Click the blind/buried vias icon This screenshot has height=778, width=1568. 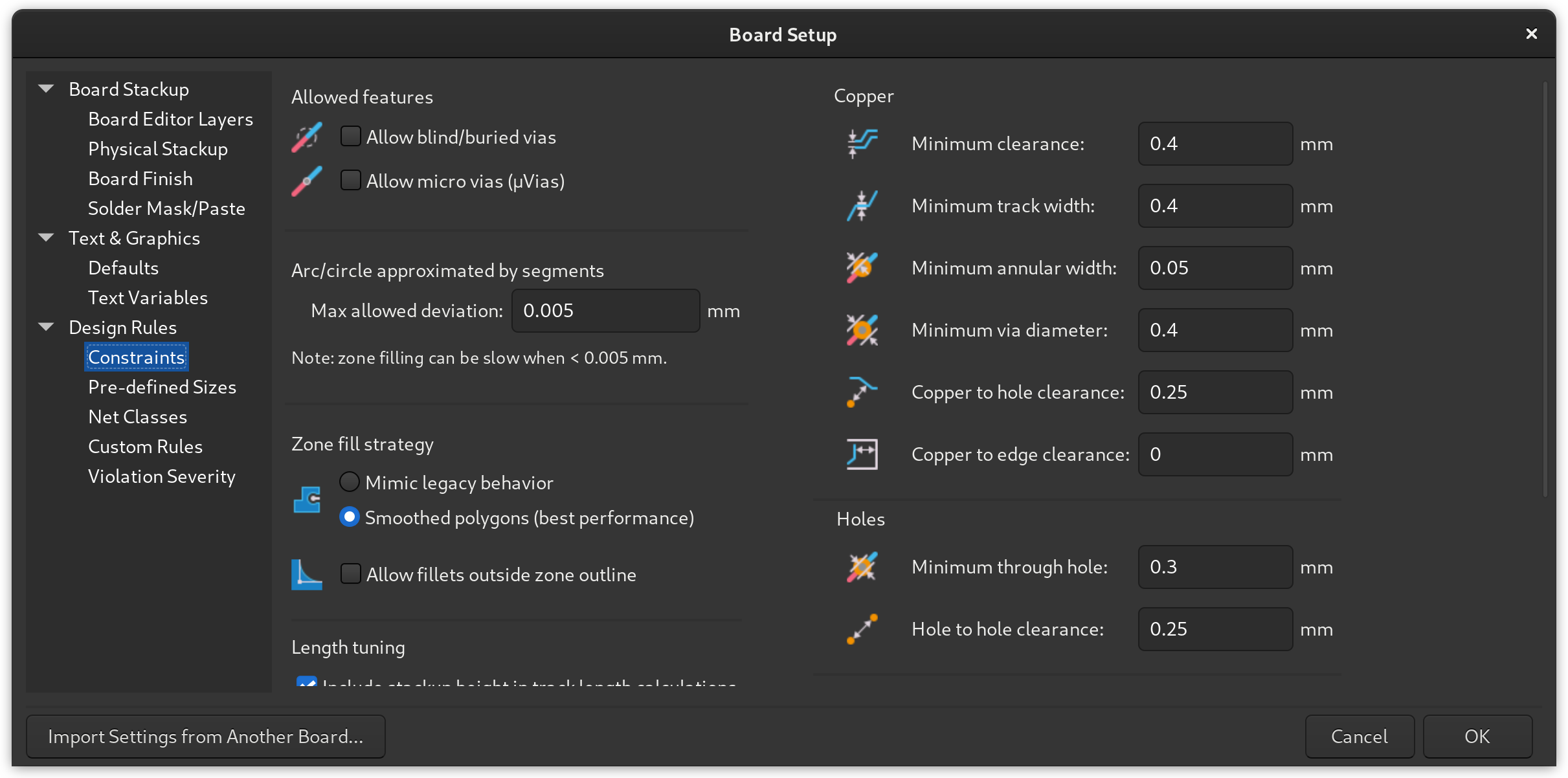(x=306, y=137)
